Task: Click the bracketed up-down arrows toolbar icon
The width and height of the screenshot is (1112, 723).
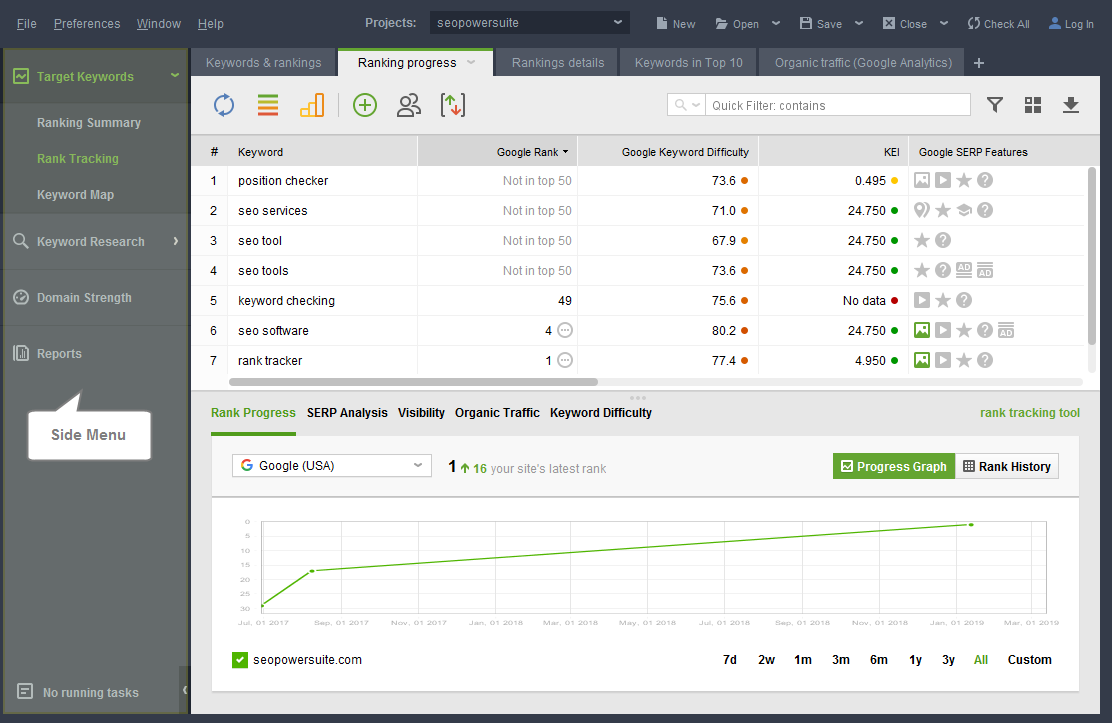Action: click(452, 105)
